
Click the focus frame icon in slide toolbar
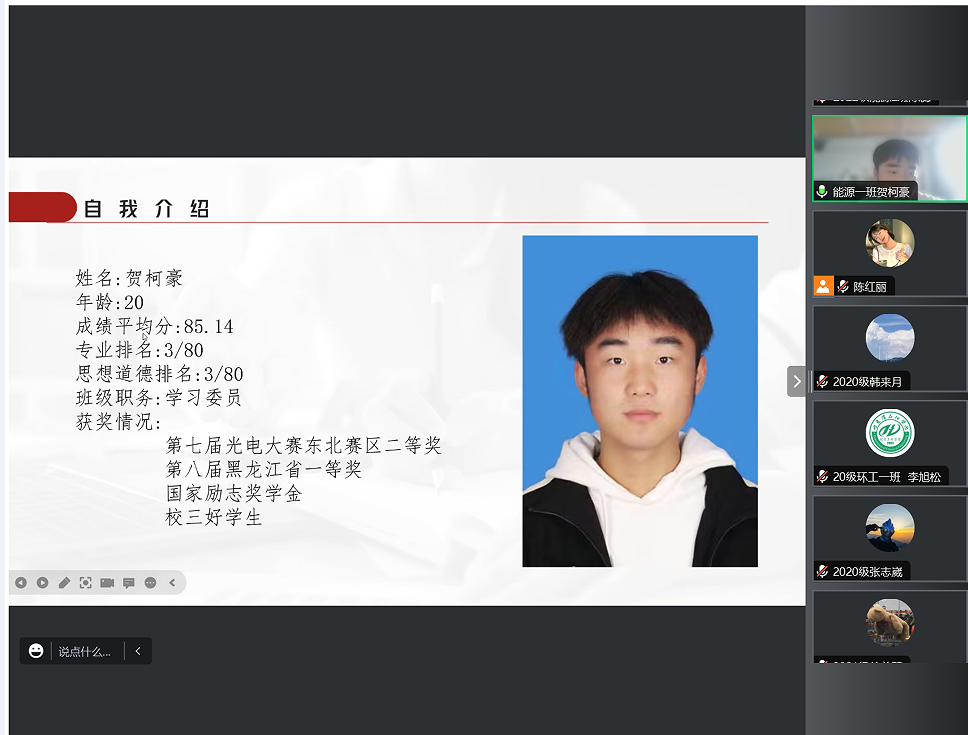tap(86, 583)
